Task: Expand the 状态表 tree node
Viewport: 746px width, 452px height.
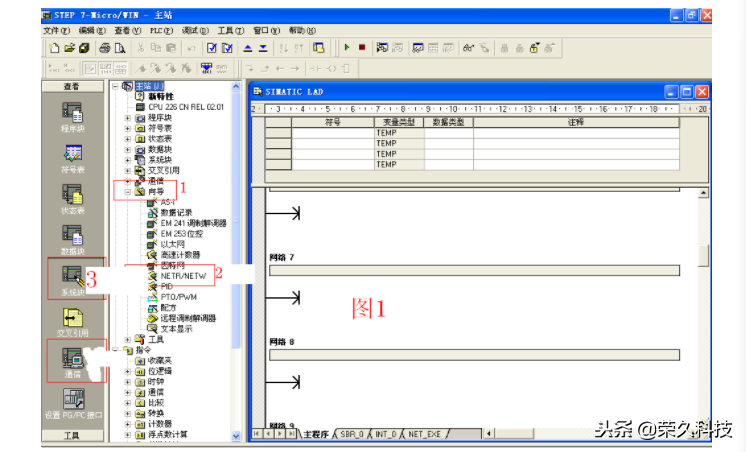Action: pos(128,139)
